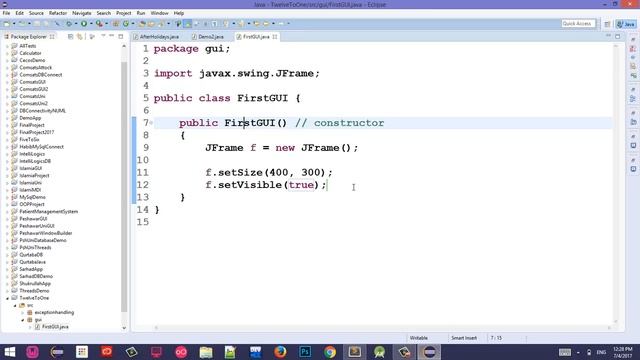Click the Save toolbar icon

37,24
